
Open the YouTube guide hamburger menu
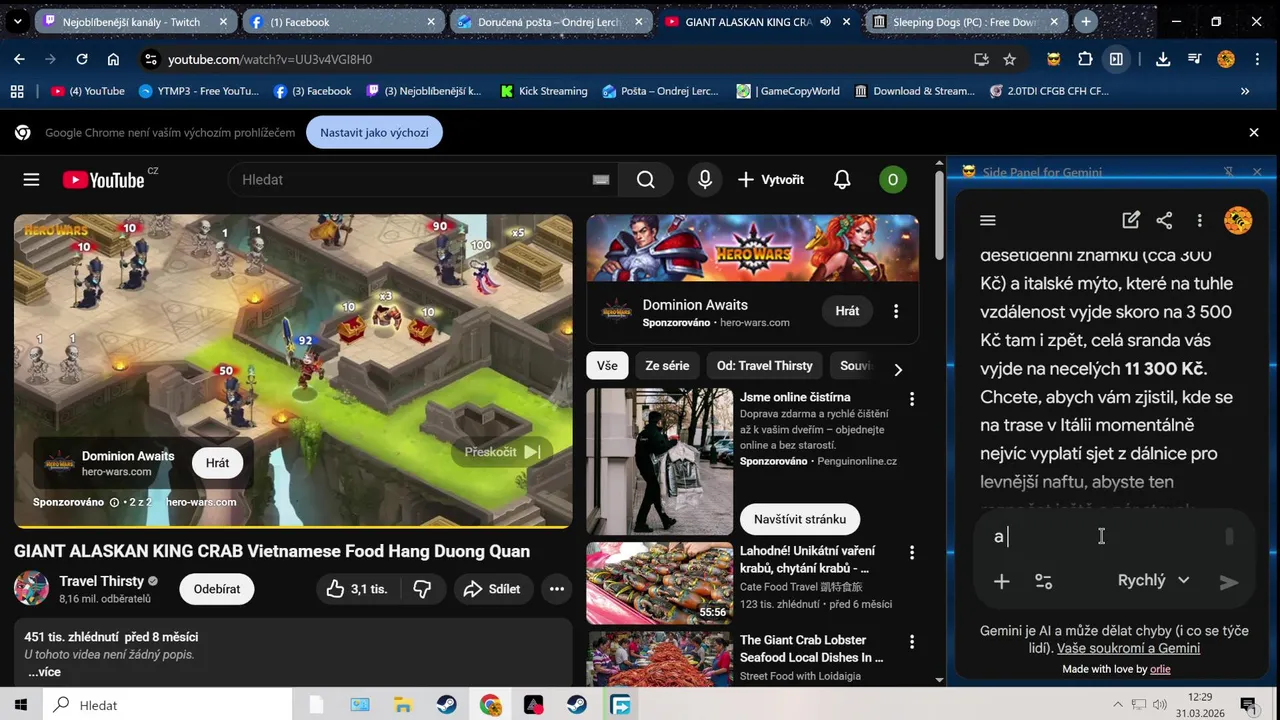(x=31, y=180)
